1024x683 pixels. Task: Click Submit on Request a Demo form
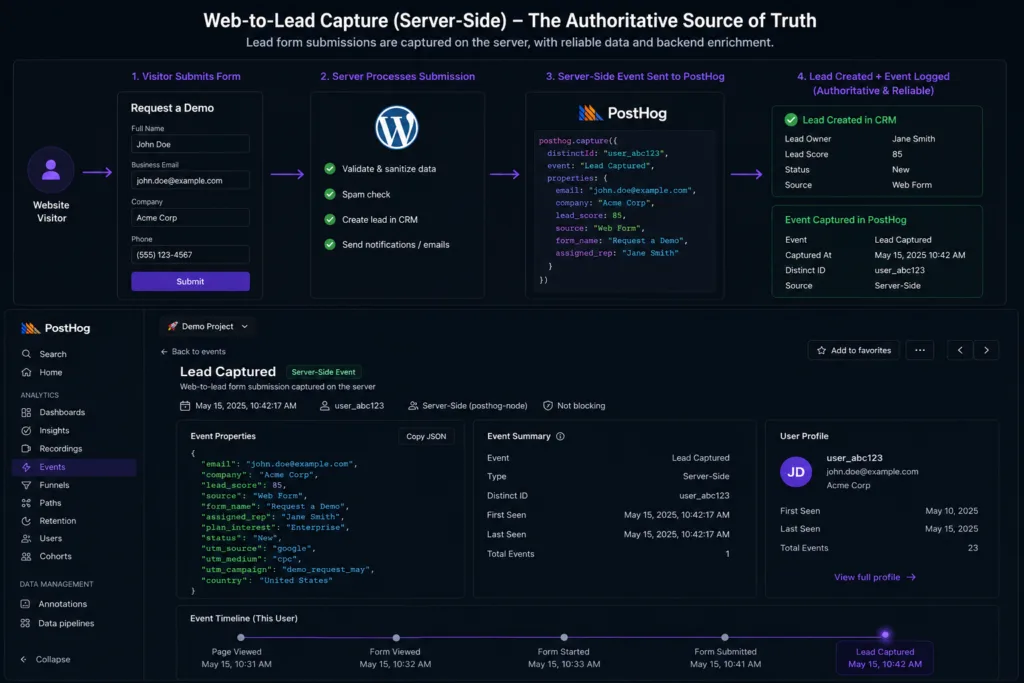[190, 281]
